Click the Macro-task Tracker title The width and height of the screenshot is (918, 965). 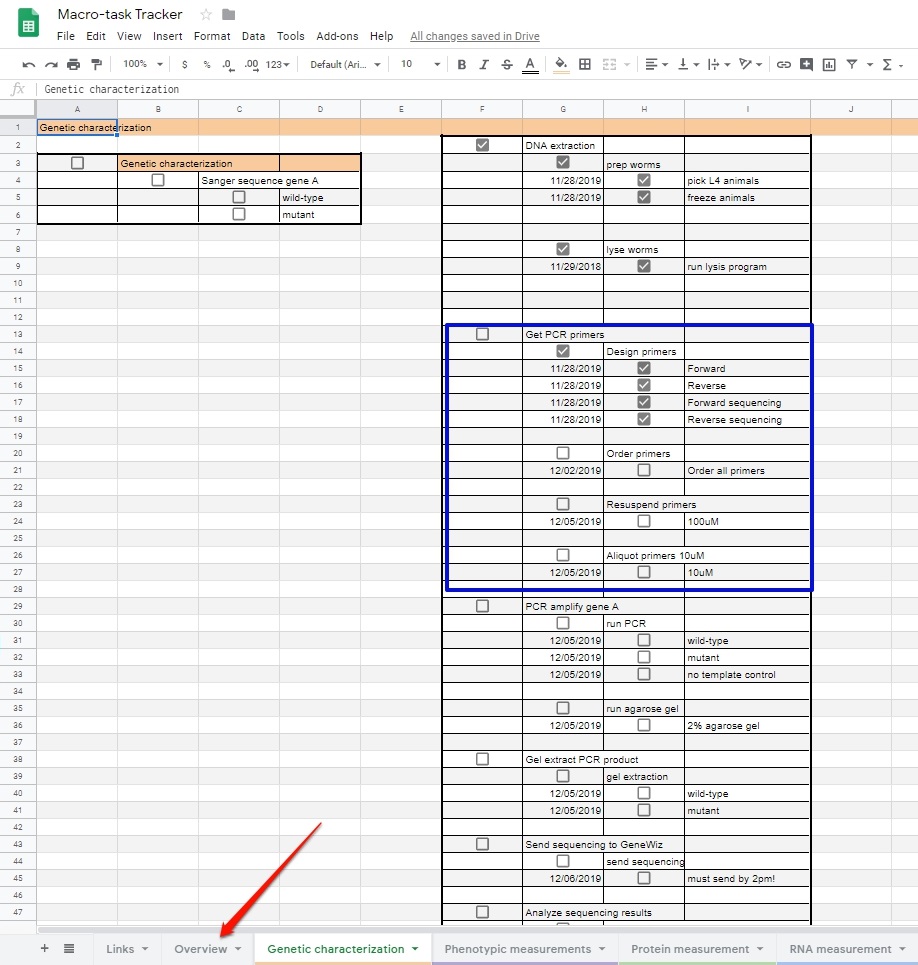tap(120, 14)
